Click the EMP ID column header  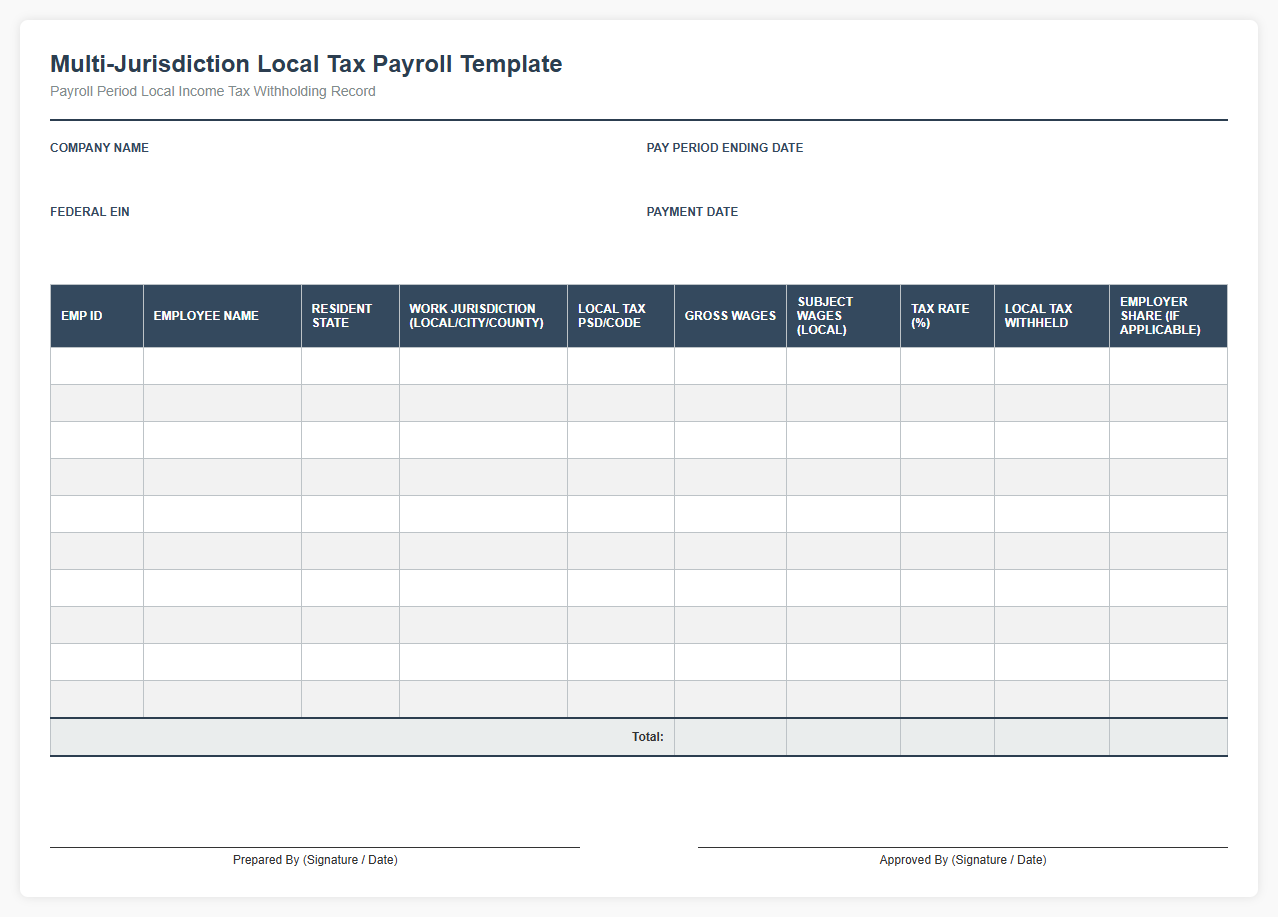point(97,316)
